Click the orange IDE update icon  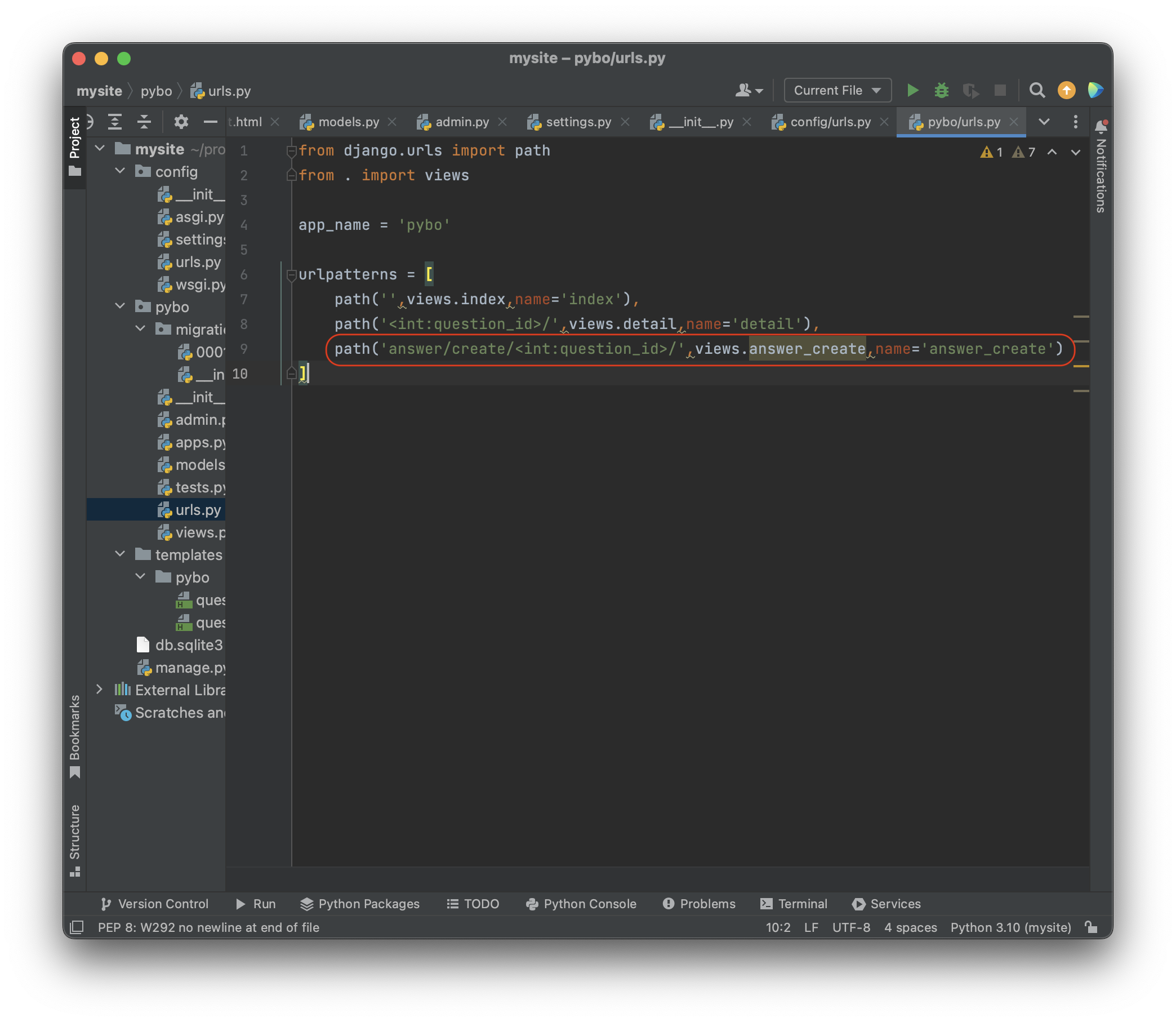(x=1066, y=90)
